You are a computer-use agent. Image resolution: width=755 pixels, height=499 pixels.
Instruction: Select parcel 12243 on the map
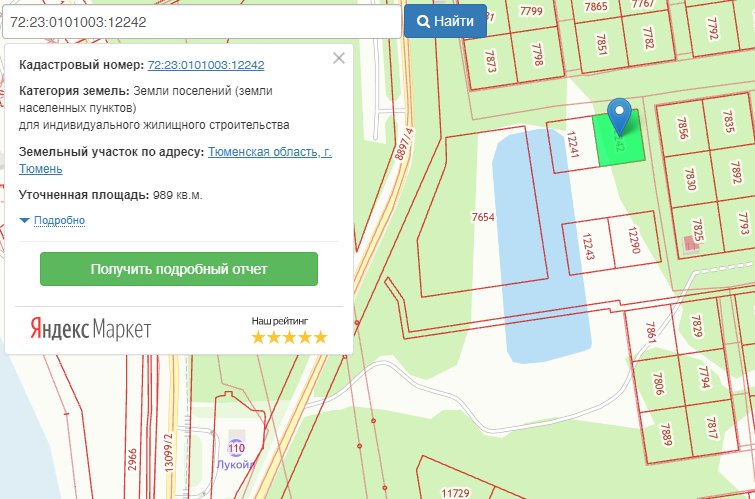588,244
